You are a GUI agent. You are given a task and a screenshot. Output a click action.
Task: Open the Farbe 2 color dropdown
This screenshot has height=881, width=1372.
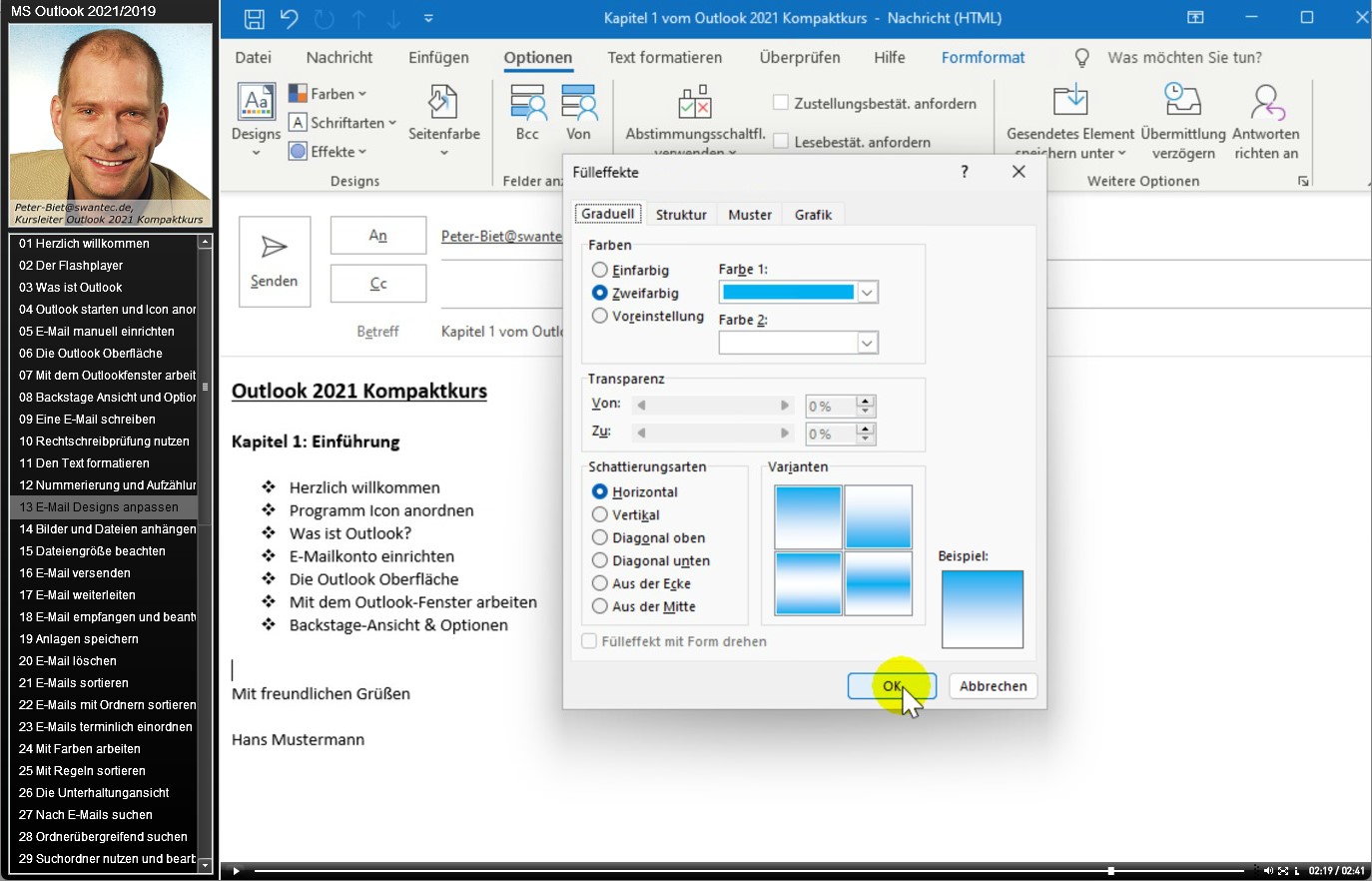click(x=867, y=344)
